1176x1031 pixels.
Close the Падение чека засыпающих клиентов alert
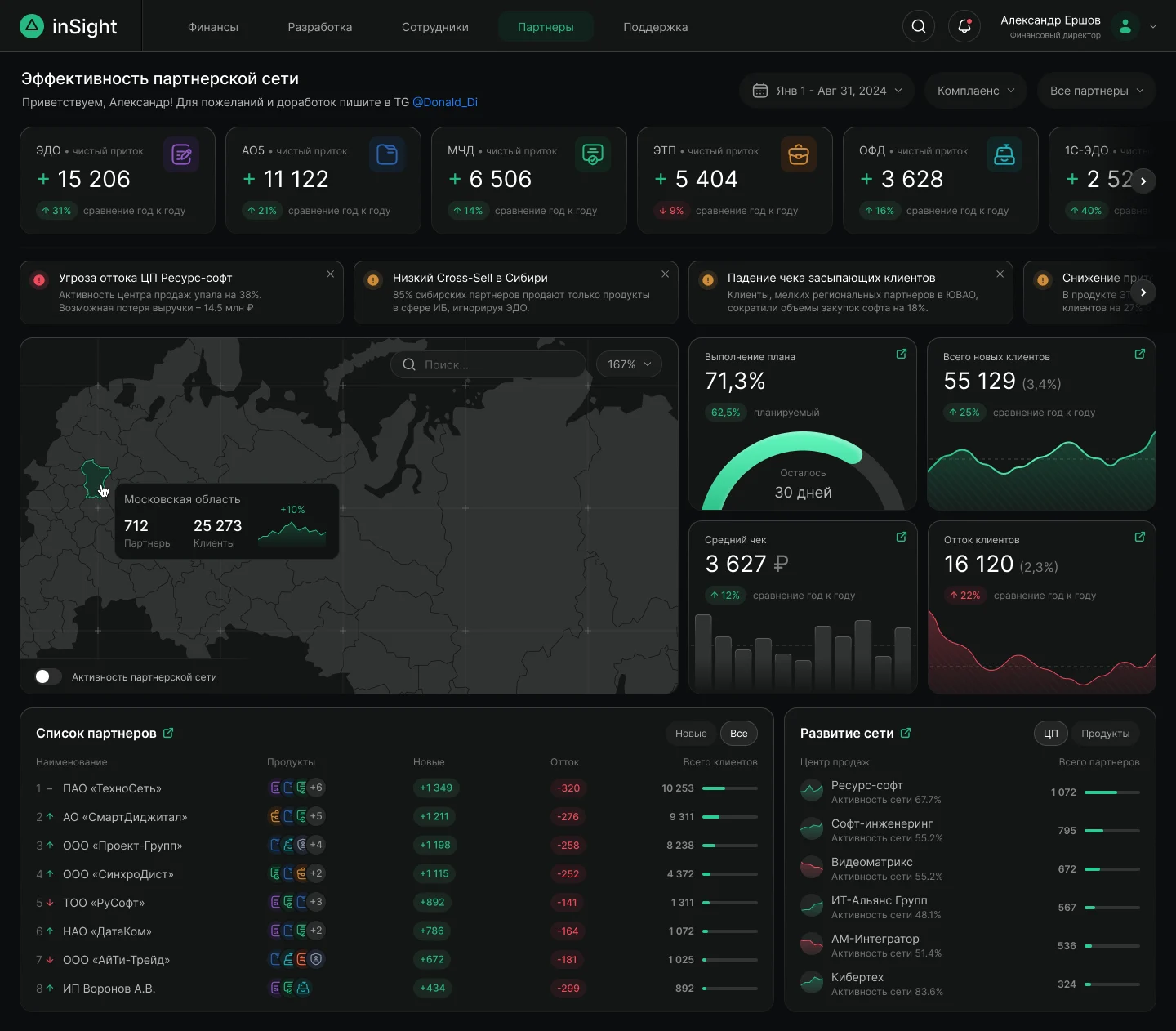click(1000, 274)
